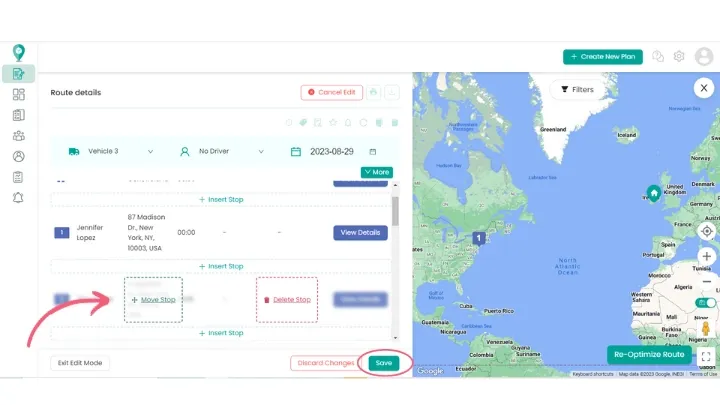Click the Move Stop link
Image resolution: width=720 pixels, height=405 pixels.
(x=154, y=299)
